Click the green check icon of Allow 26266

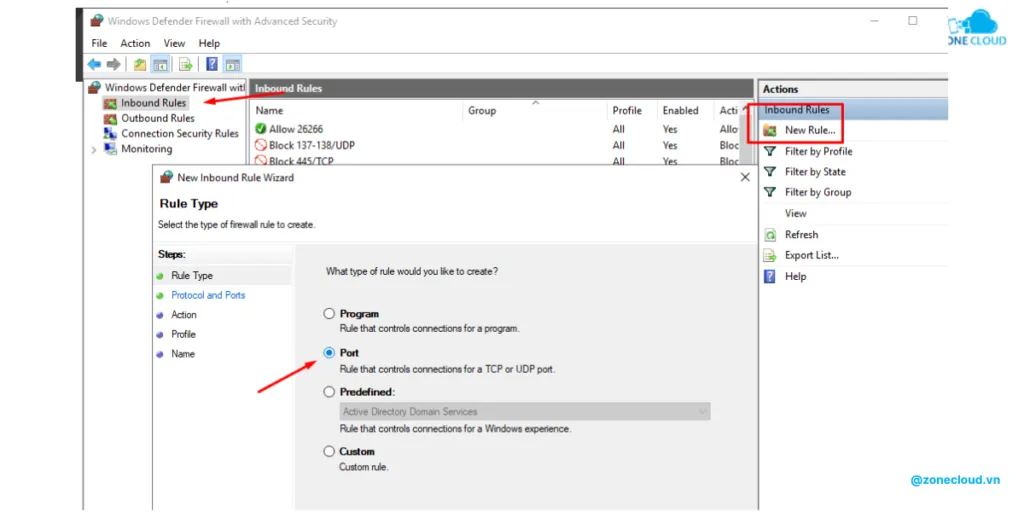(x=261, y=129)
